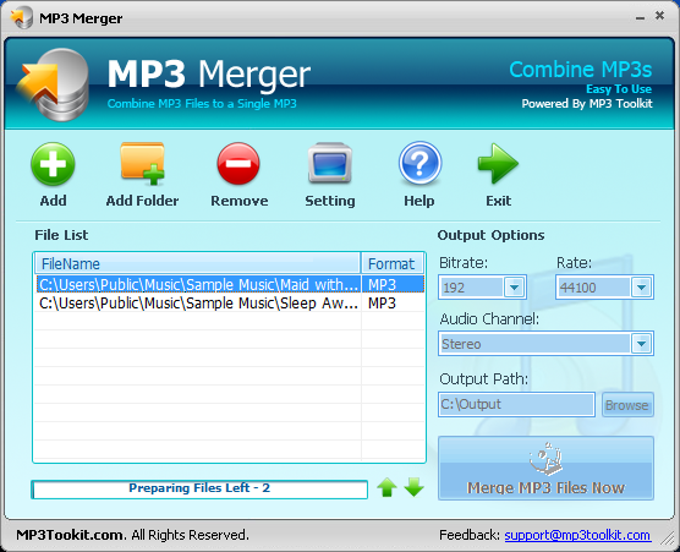Click the FileName column header
This screenshot has height=552, width=680.
198,264
